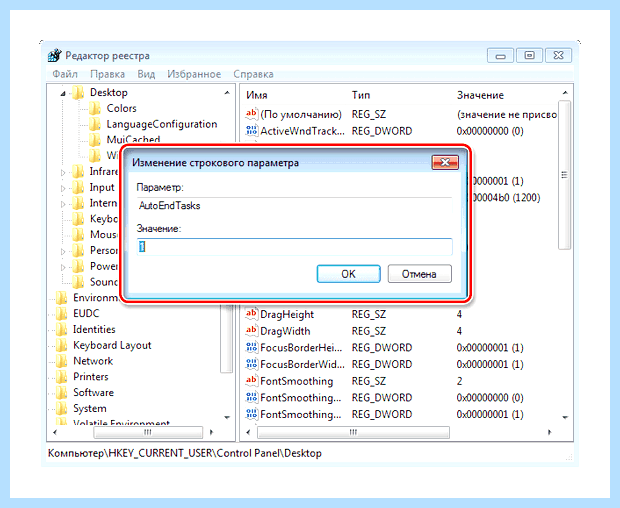
Task: Click the tree pane scroll-up arrow
Action: [x=227, y=93]
